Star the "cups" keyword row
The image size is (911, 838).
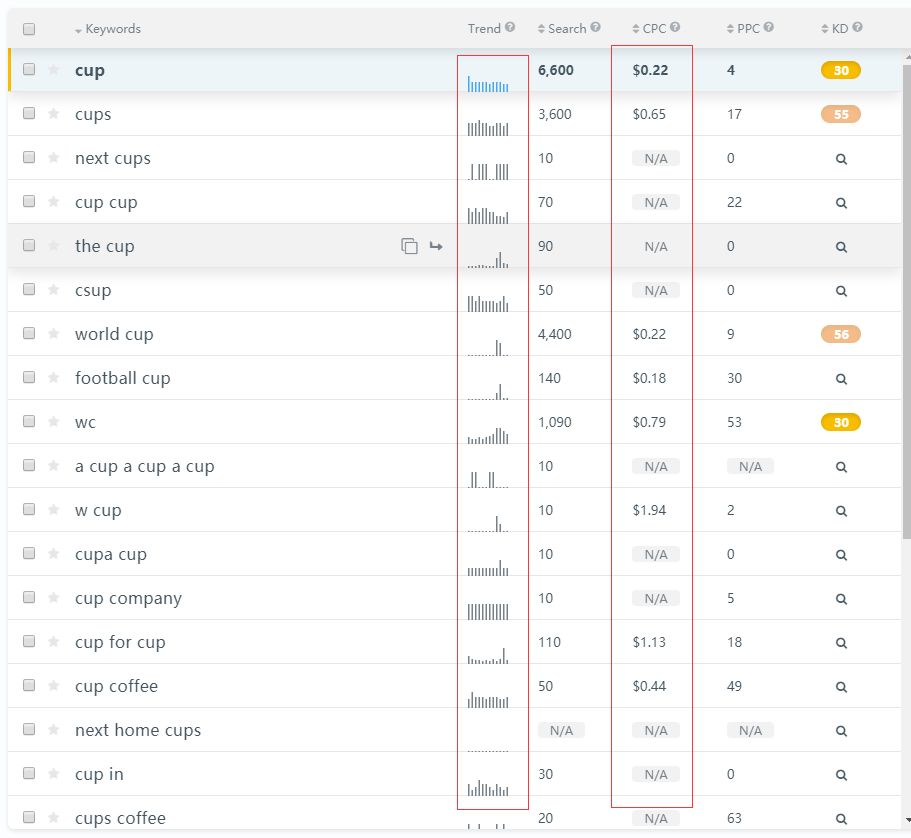point(54,114)
